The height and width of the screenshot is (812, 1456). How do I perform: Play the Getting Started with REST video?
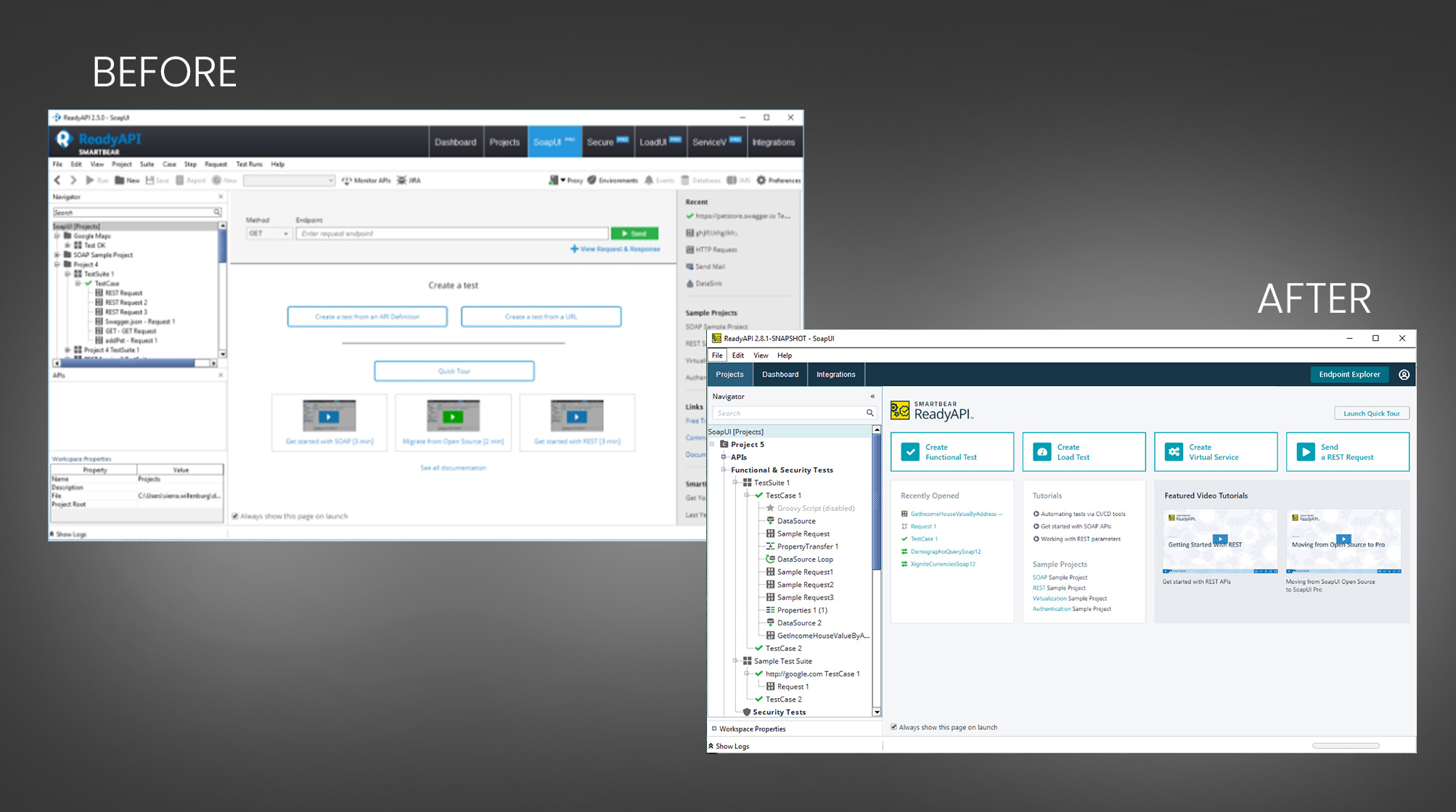[1220, 540]
